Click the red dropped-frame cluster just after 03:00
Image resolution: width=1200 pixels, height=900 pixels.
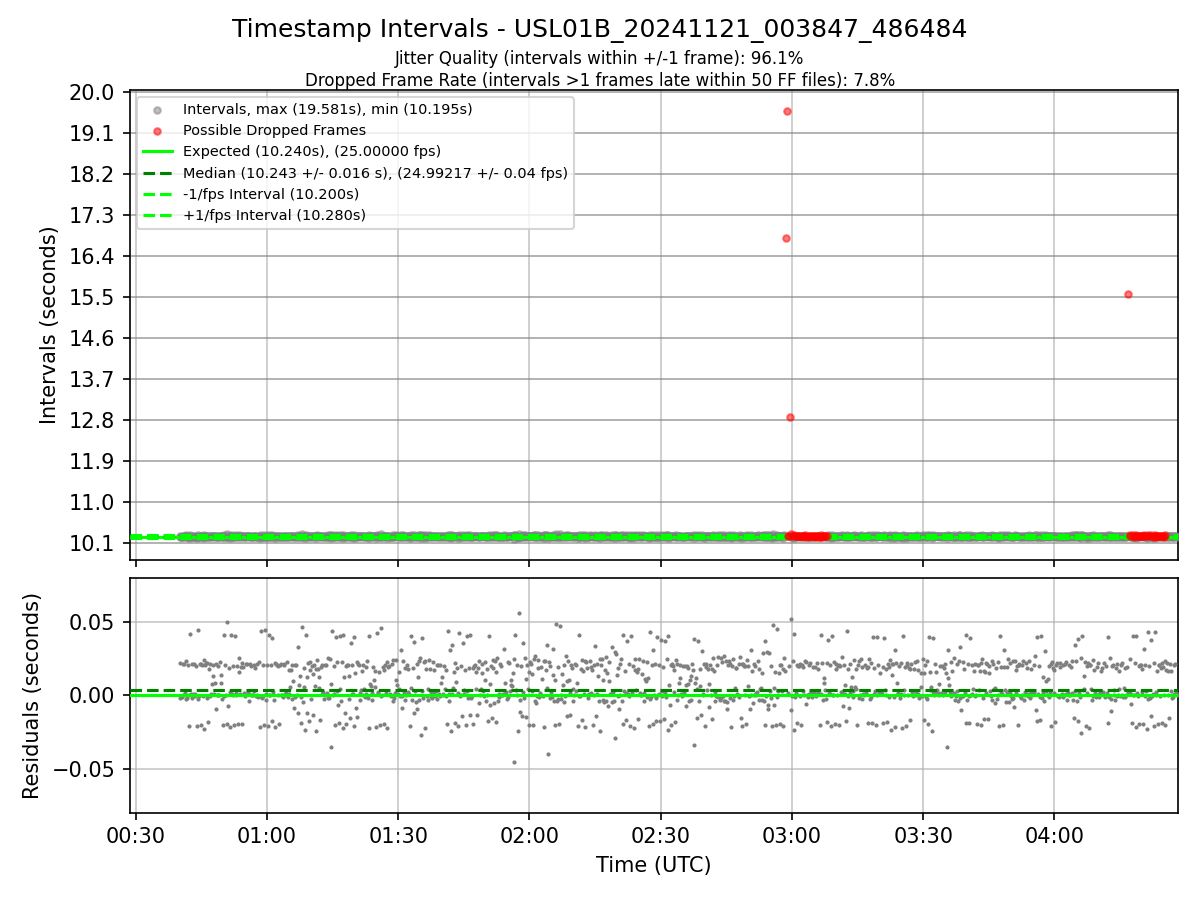click(x=808, y=536)
